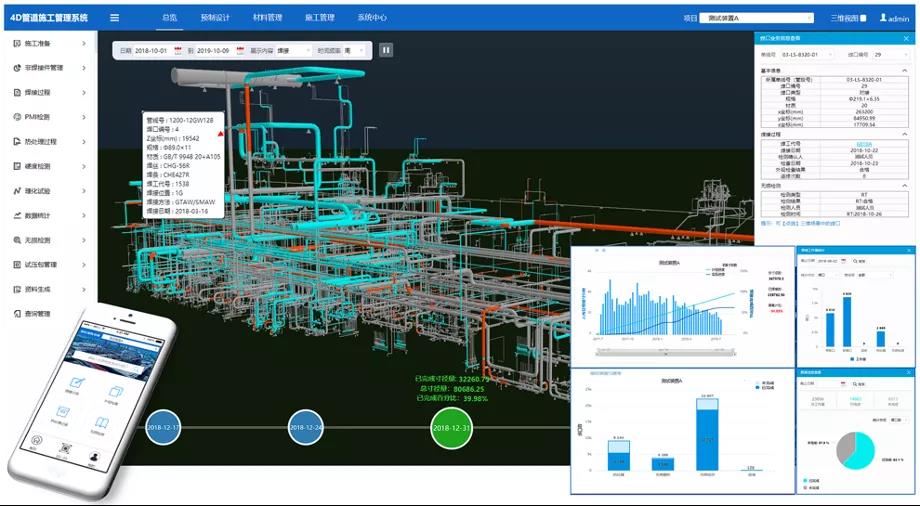
Task: Collapse the 焊接过程 section
Action: [906, 133]
